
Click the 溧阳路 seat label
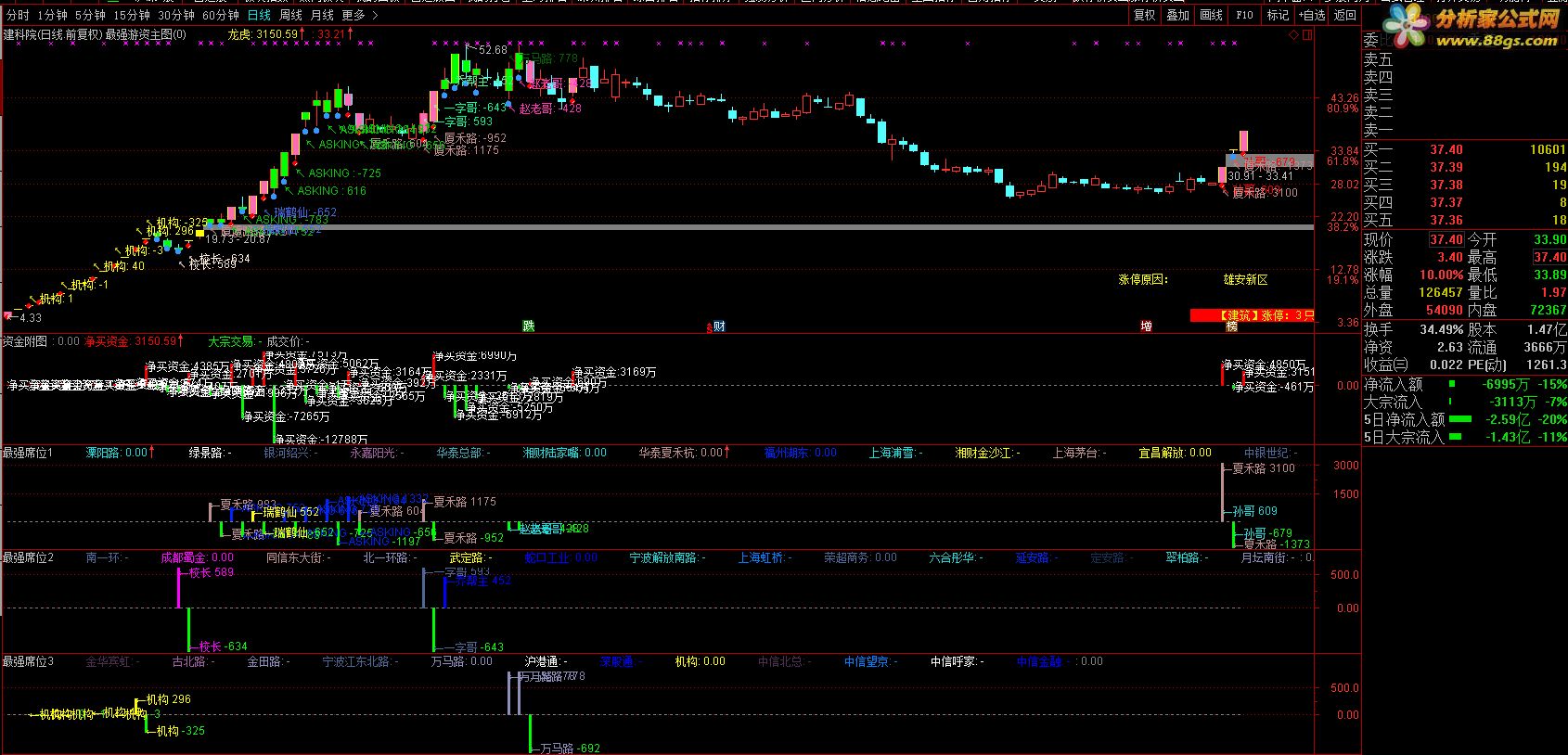click(x=103, y=453)
